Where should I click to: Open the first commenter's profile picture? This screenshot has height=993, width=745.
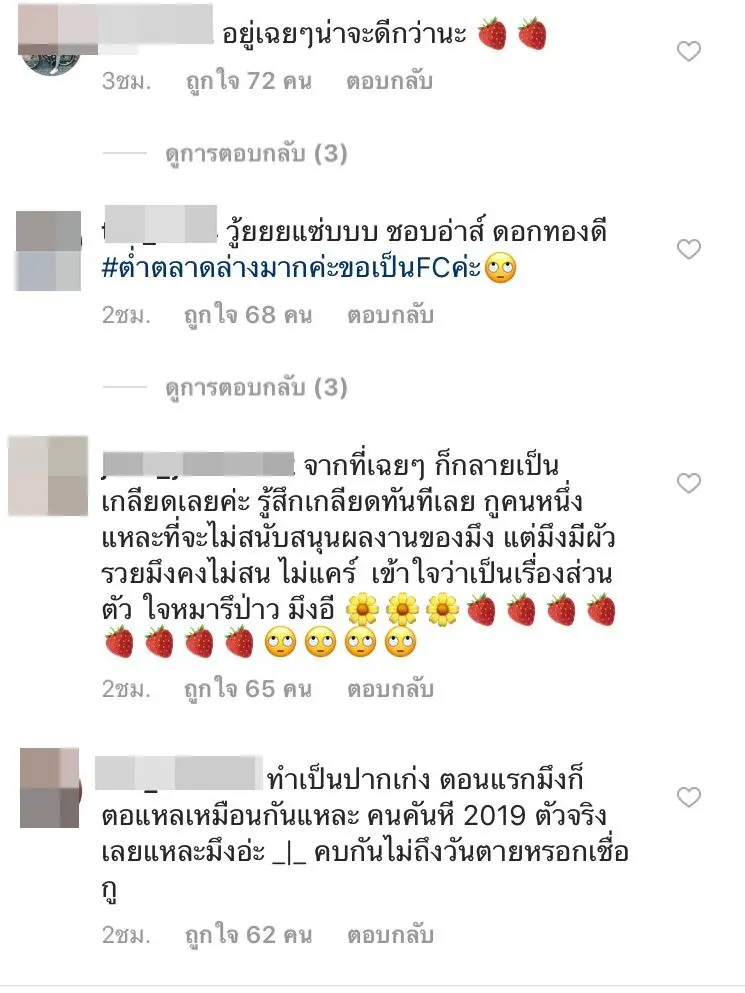[x=50, y=44]
